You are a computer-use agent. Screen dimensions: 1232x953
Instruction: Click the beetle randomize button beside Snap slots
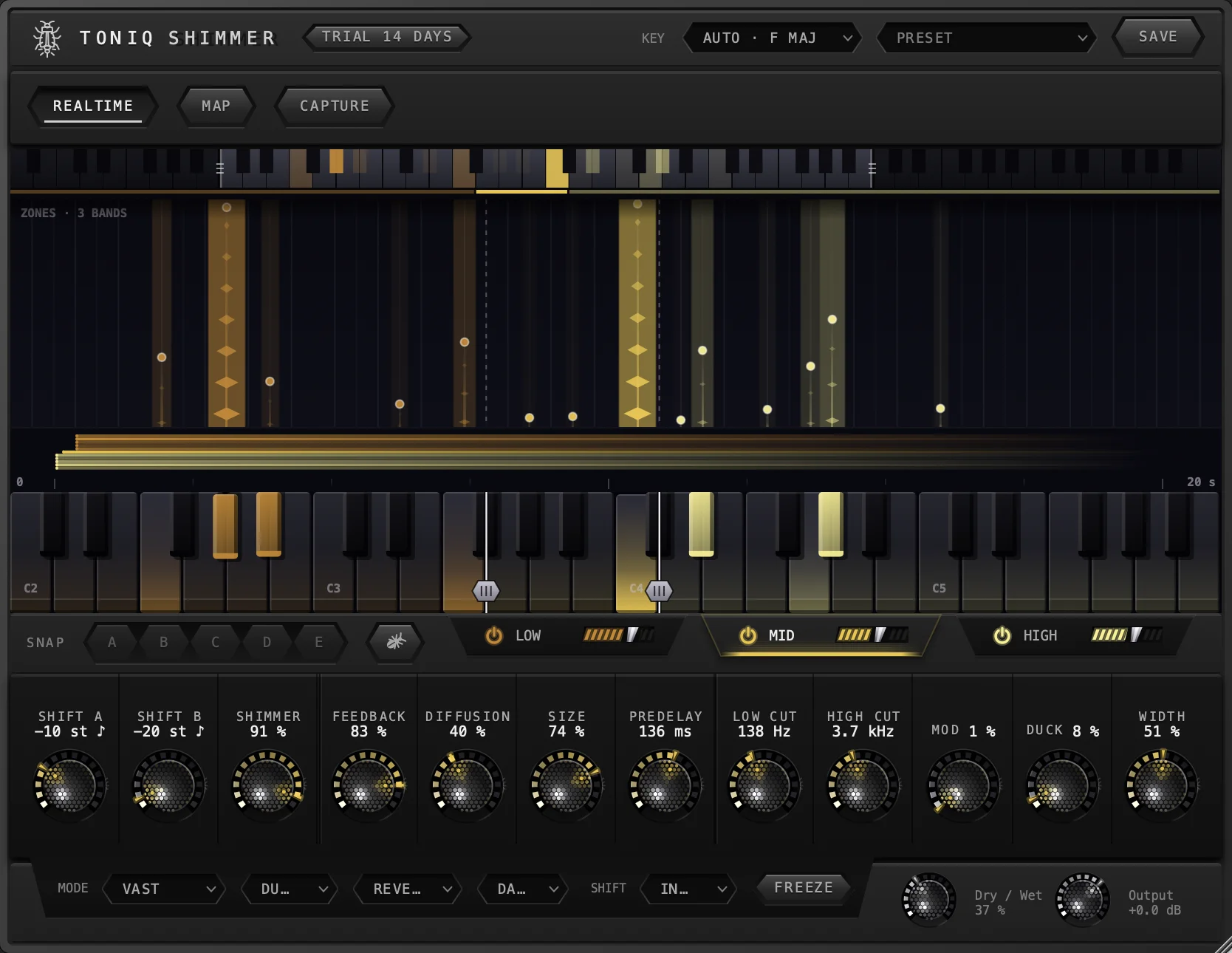click(396, 641)
